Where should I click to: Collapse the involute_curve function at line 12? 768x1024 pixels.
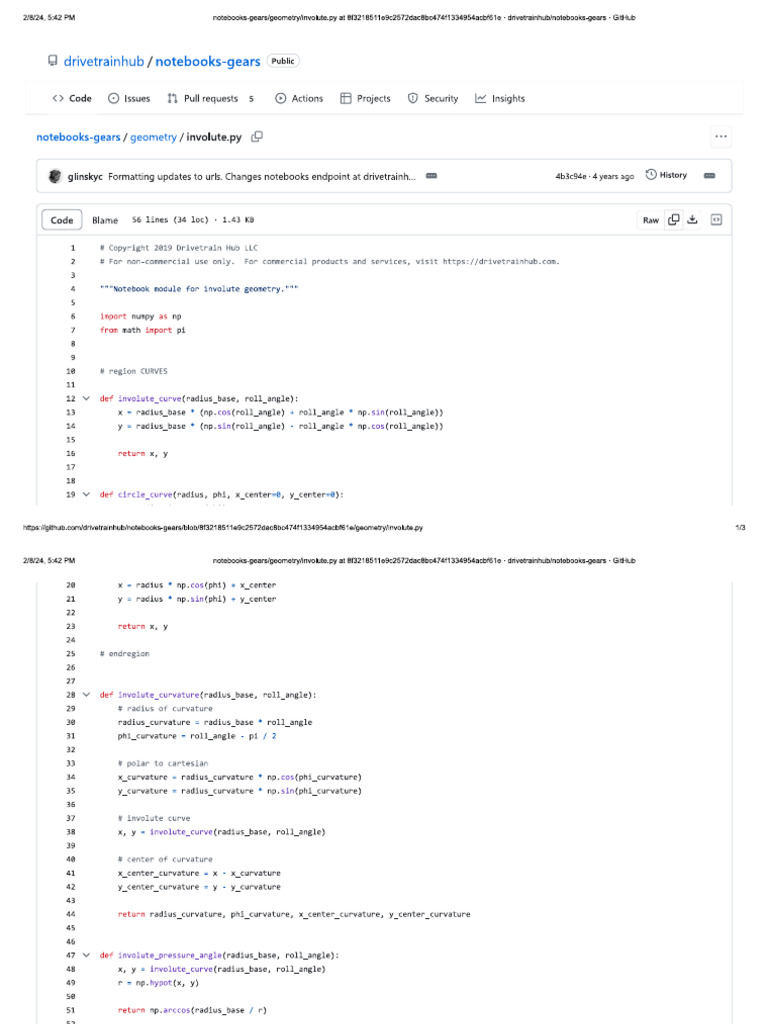pos(86,398)
